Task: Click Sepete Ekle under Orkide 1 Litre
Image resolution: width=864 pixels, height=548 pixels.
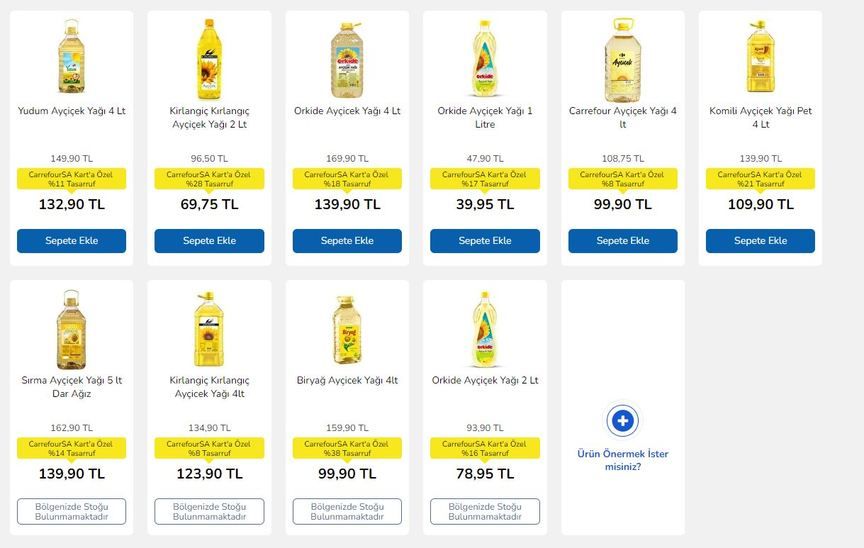Action: [485, 241]
